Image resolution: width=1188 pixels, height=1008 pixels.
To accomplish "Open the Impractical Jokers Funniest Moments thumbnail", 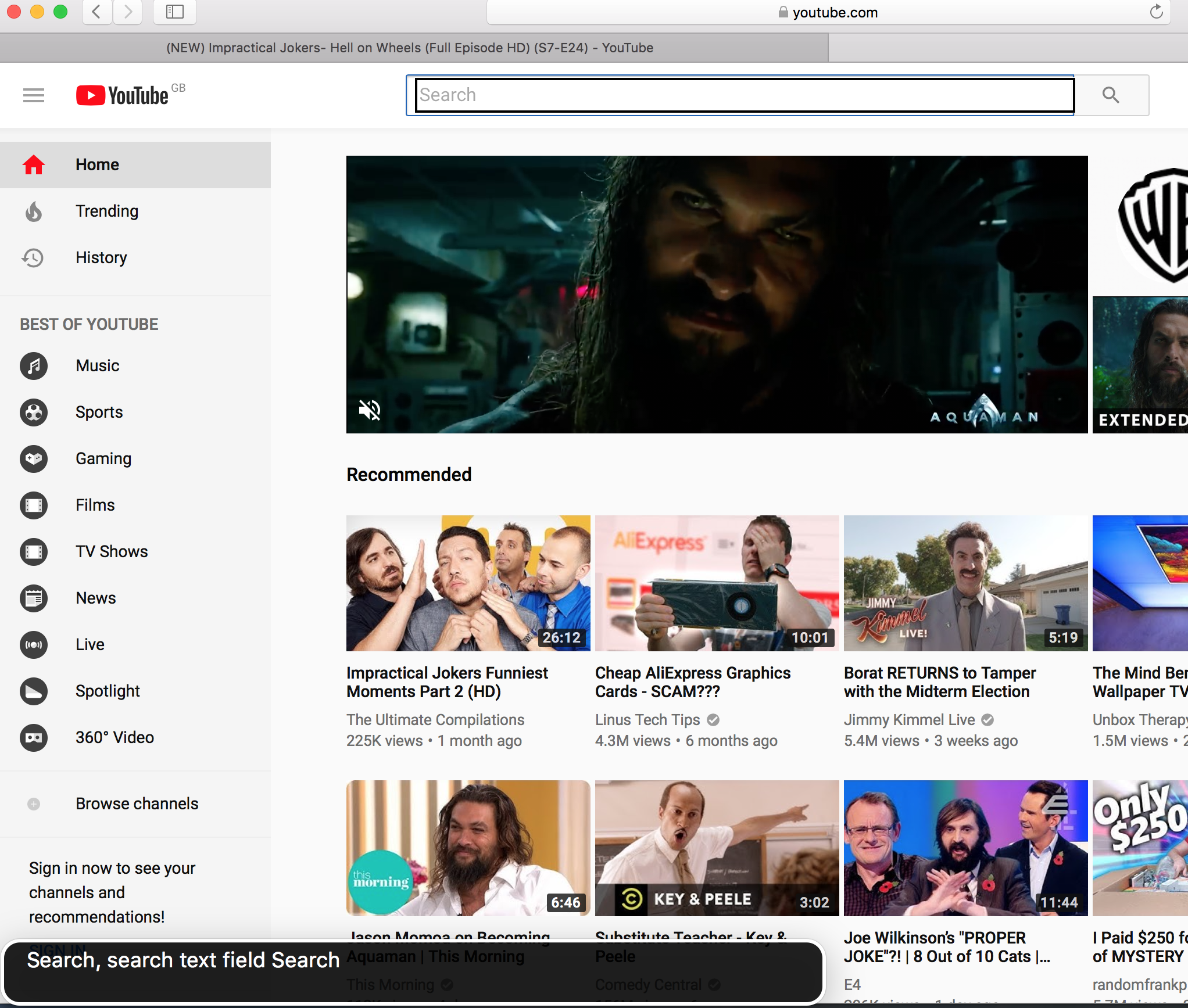I will click(468, 583).
